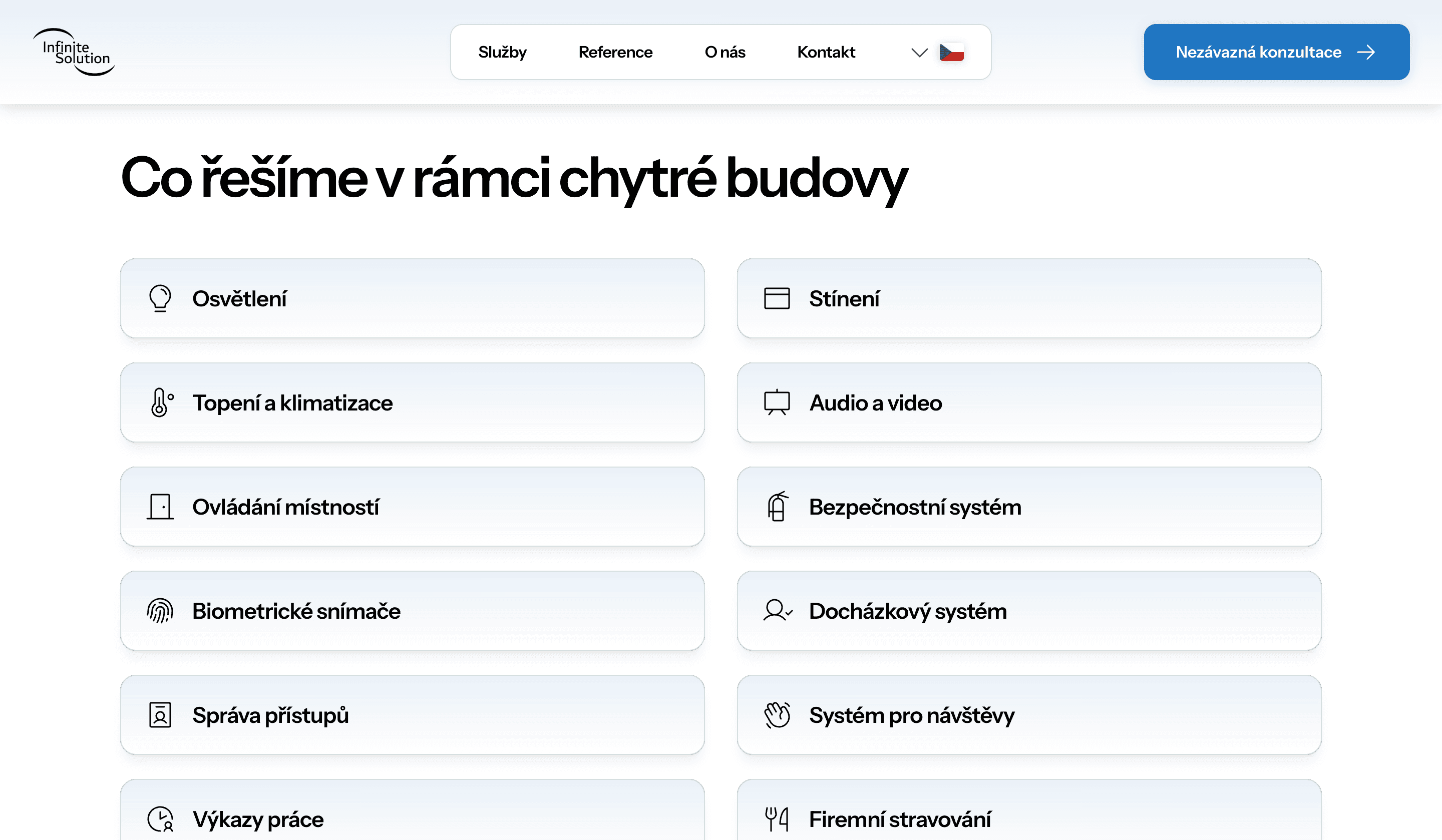Click the Czech flag language icon

pos(952,53)
